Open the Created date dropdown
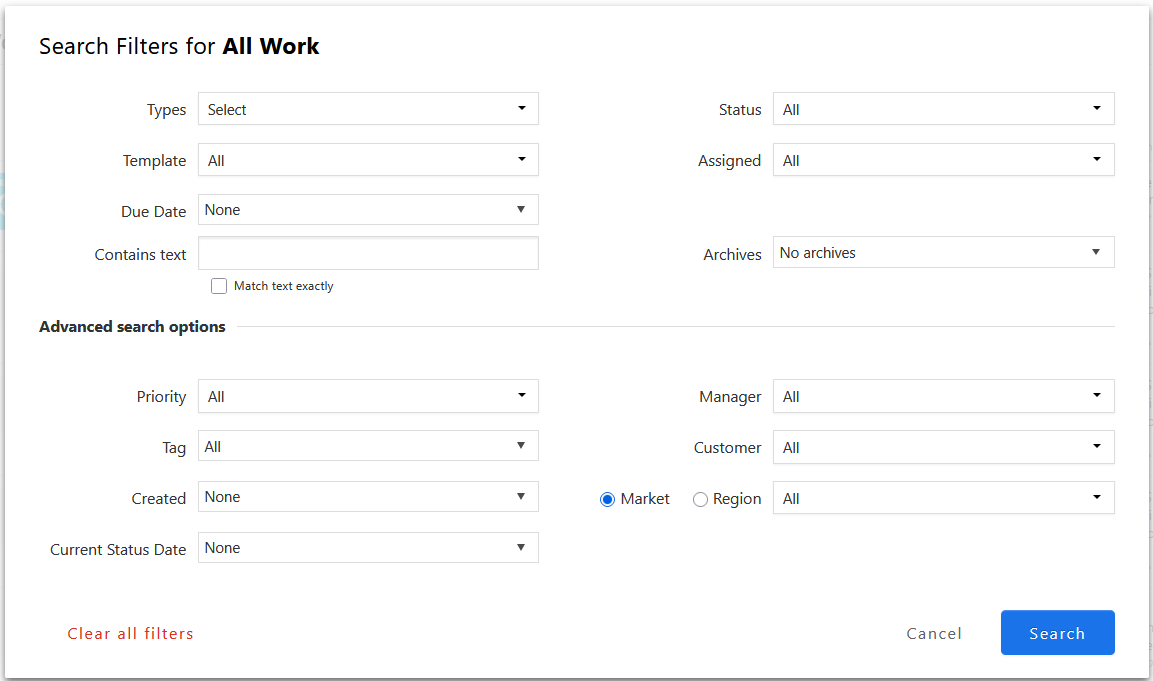This screenshot has width=1153, height=681. click(x=368, y=497)
